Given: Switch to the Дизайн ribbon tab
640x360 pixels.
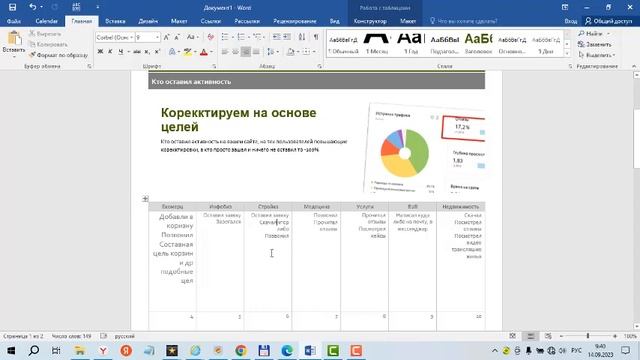Looking at the screenshot, I should pyautogui.click(x=148, y=21).
